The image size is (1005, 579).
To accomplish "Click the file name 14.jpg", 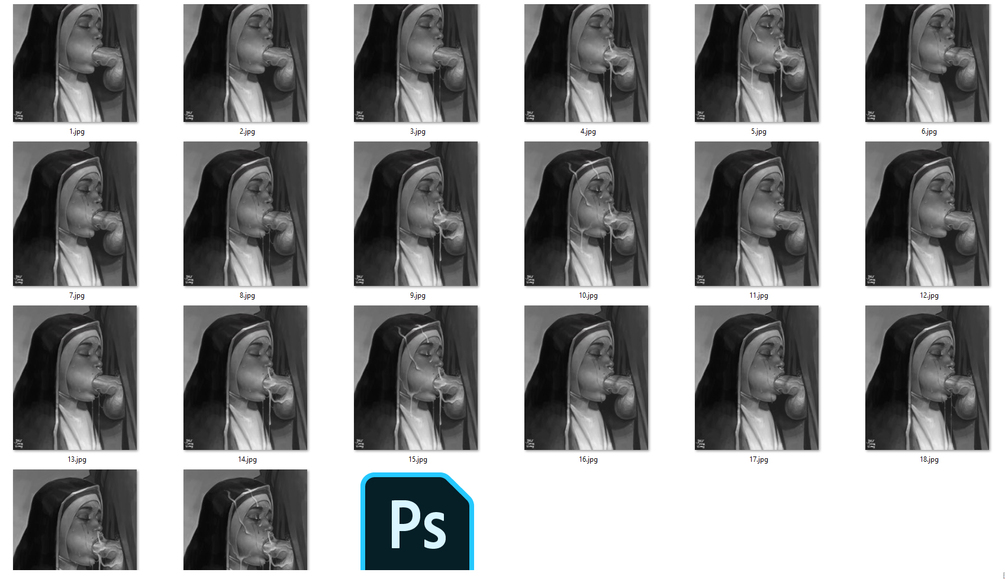I will coord(247,460).
